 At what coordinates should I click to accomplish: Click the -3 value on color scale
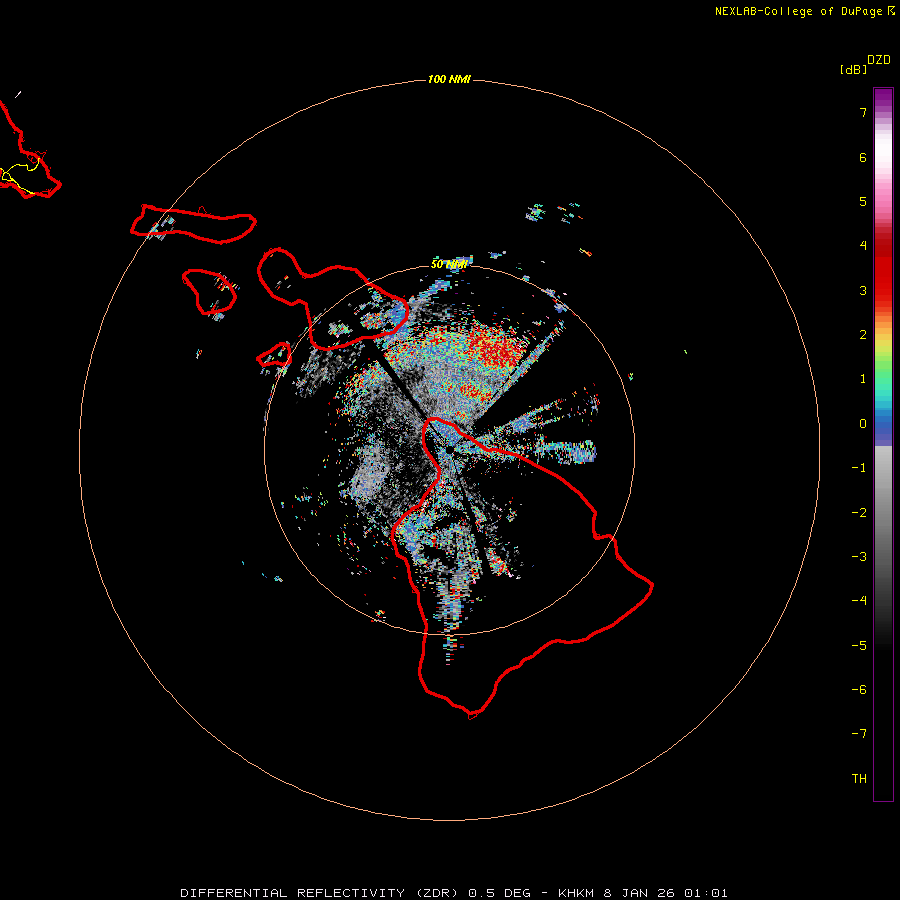point(859,557)
